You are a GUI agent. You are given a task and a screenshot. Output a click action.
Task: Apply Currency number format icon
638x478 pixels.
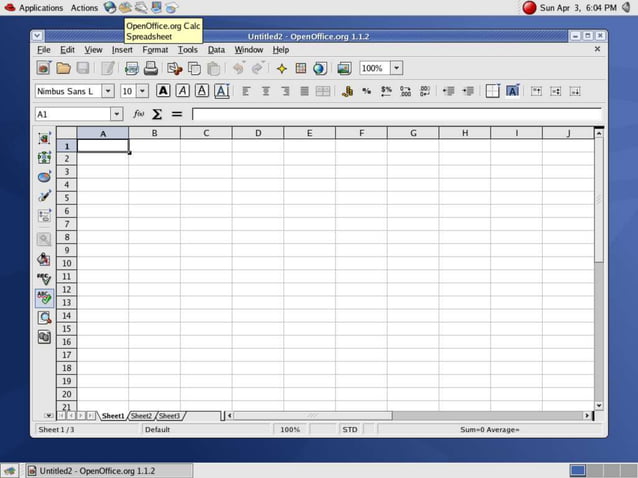pyautogui.click(x=347, y=91)
